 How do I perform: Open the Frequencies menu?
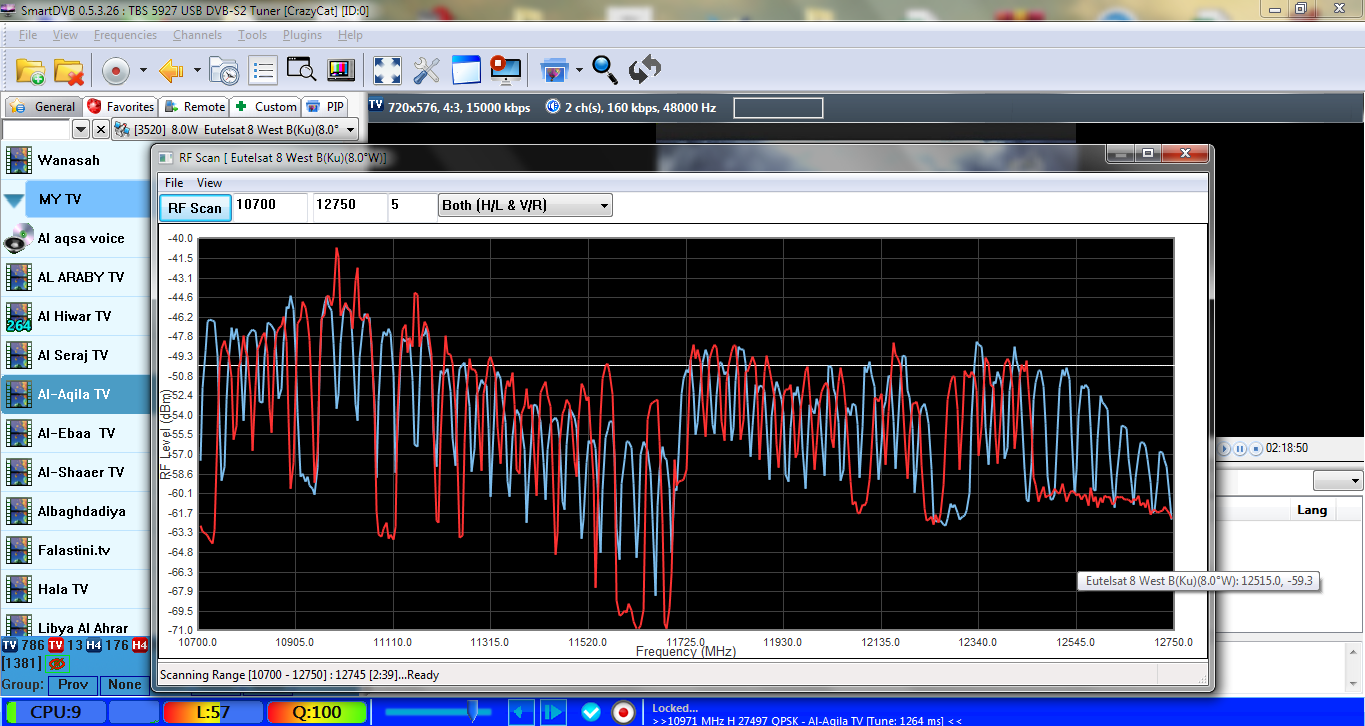125,35
